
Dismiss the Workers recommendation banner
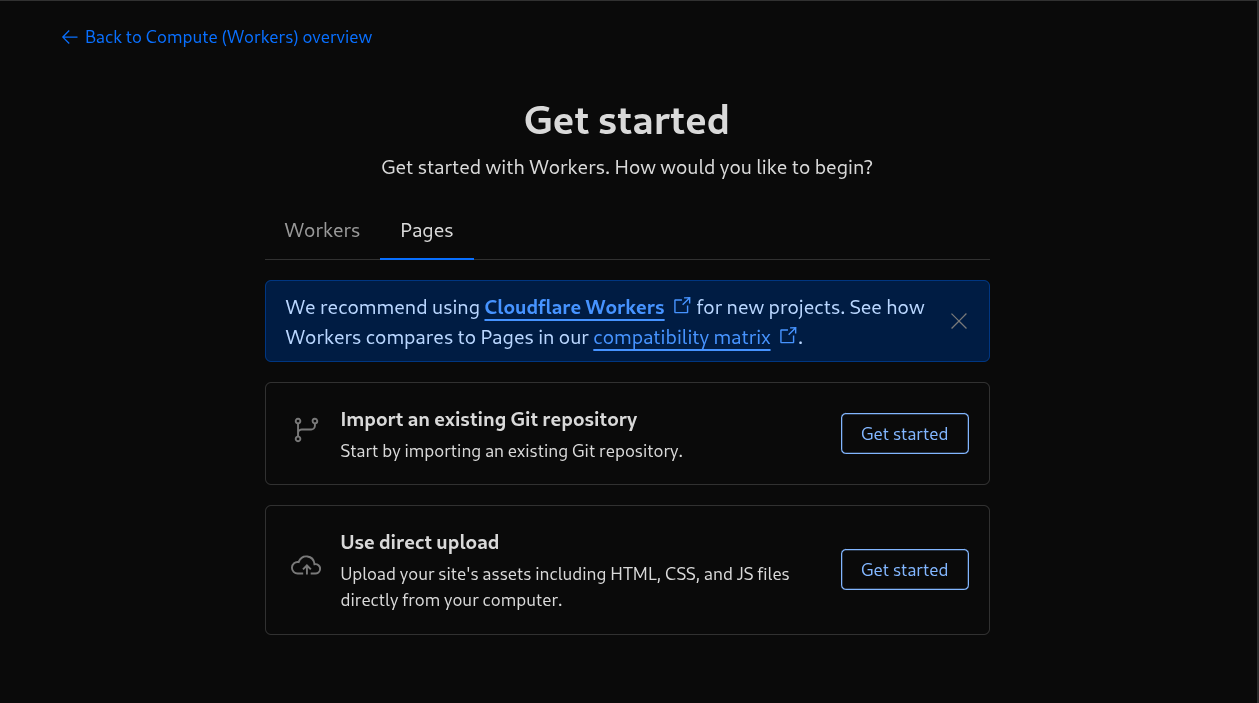(959, 321)
